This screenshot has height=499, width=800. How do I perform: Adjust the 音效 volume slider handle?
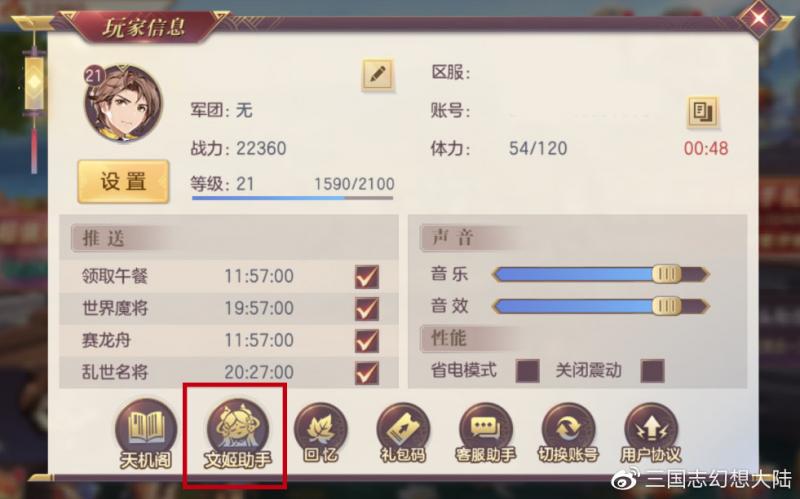coord(667,306)
